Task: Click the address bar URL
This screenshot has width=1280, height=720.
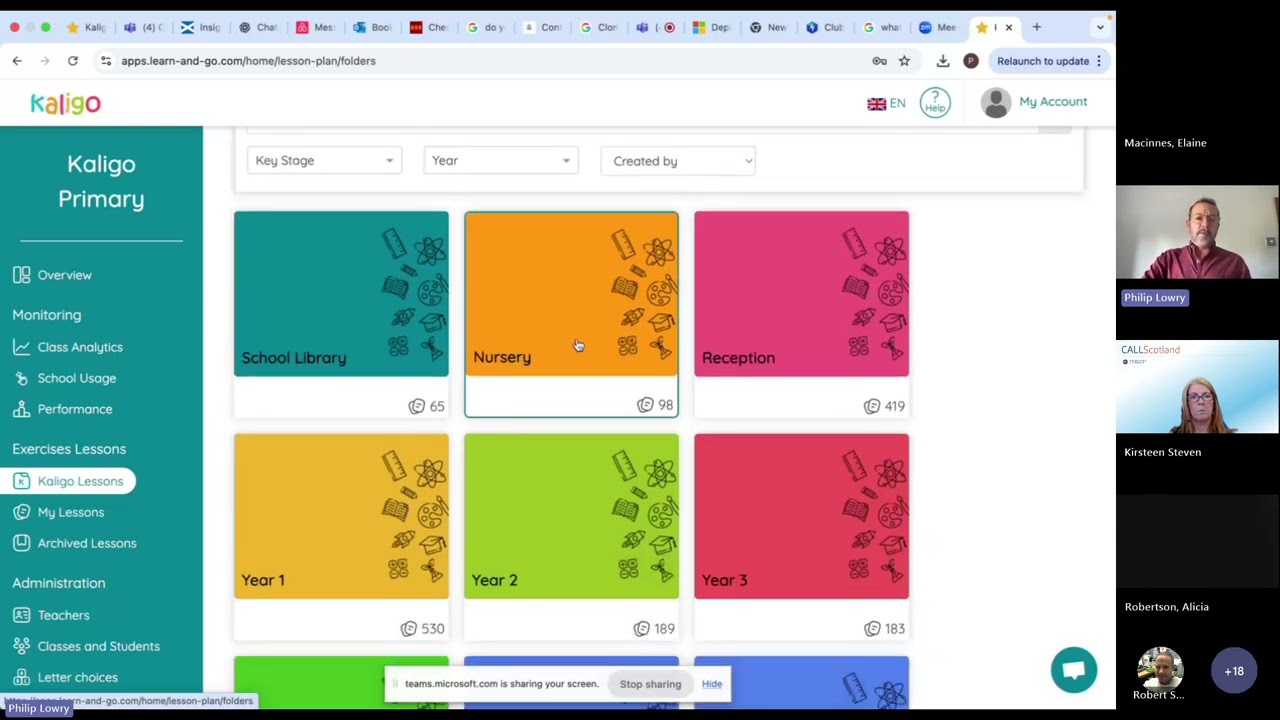Action: coord(248,61)
